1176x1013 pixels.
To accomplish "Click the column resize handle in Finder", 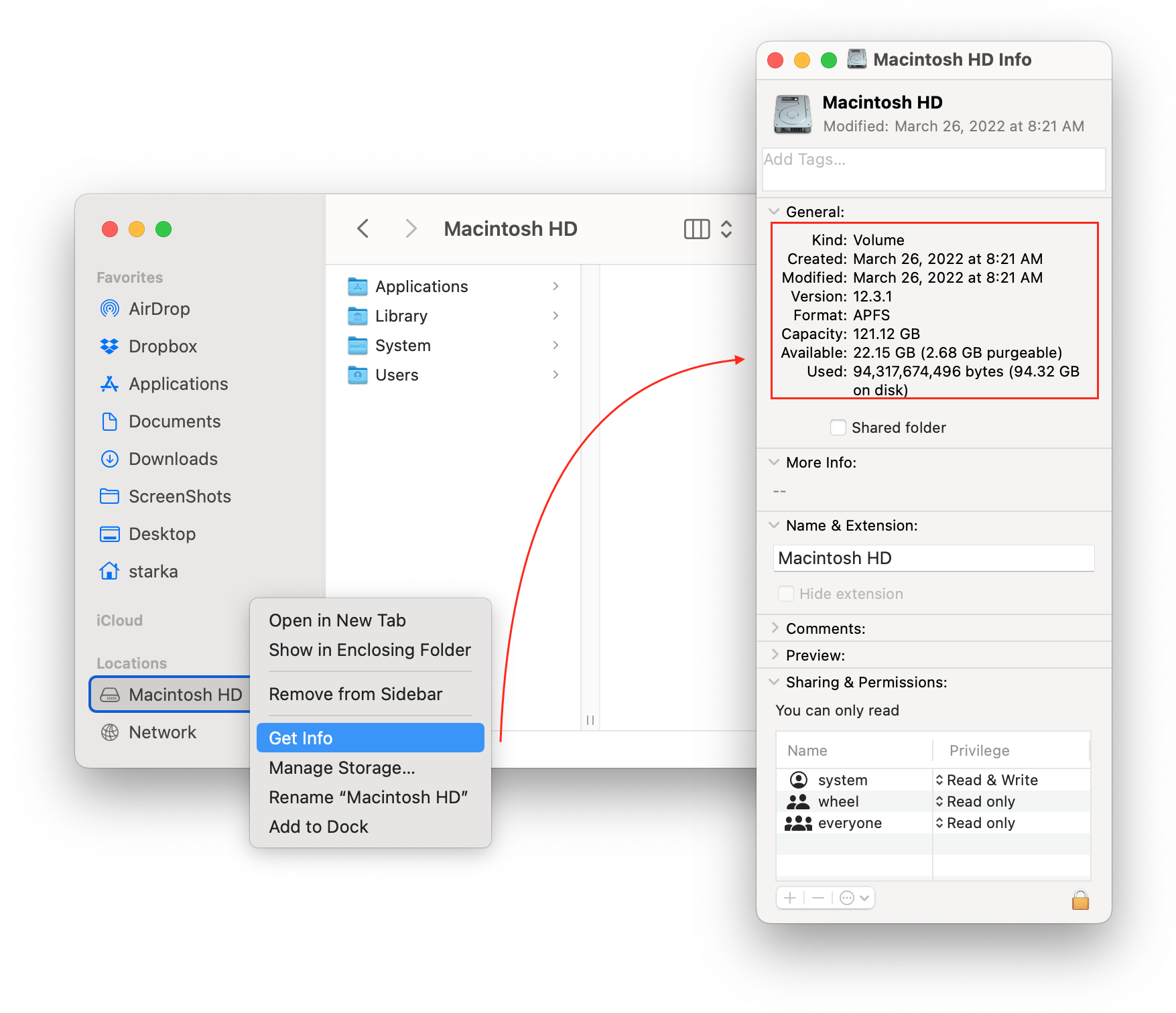I will pyautogui.click(x=590, y=720).
